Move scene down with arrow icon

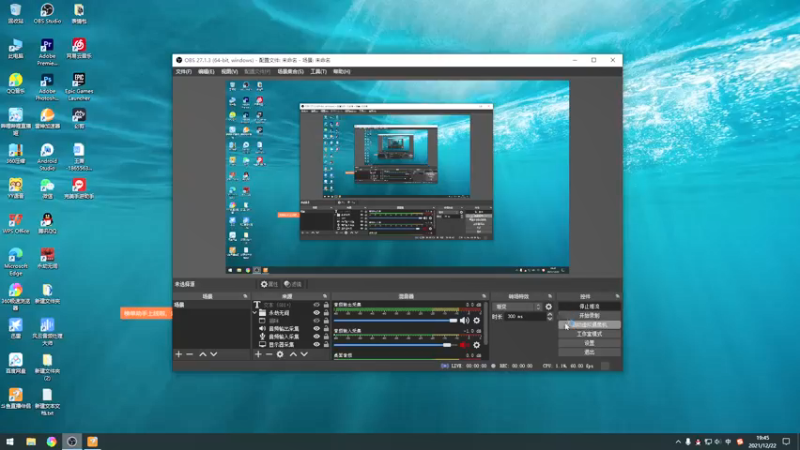click(214, 354)
